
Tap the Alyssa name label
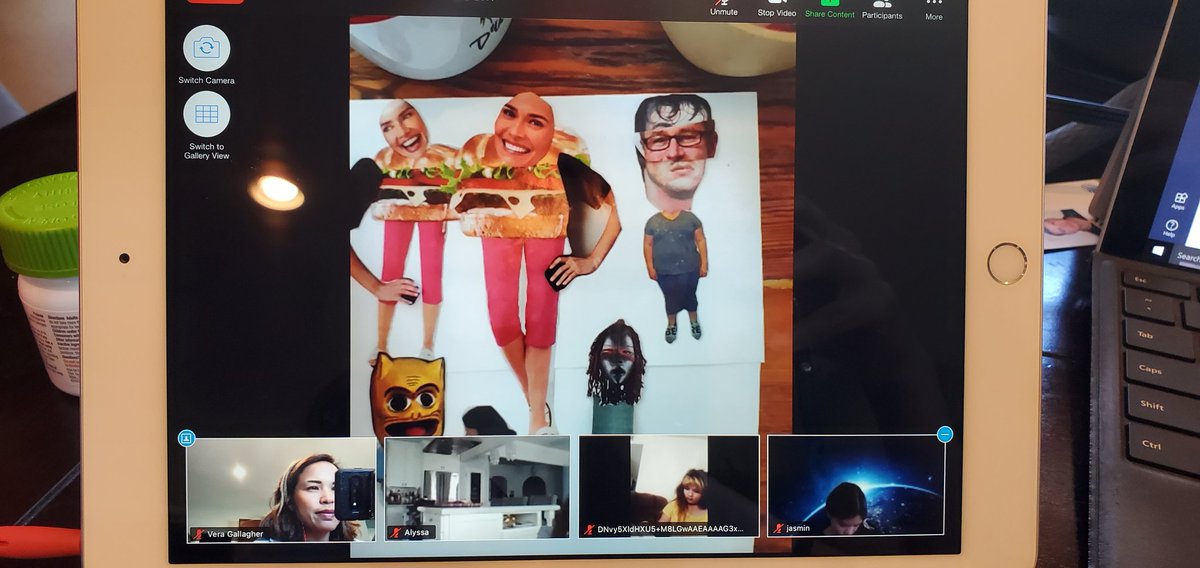pyautogui.click(x=416, y=533)
